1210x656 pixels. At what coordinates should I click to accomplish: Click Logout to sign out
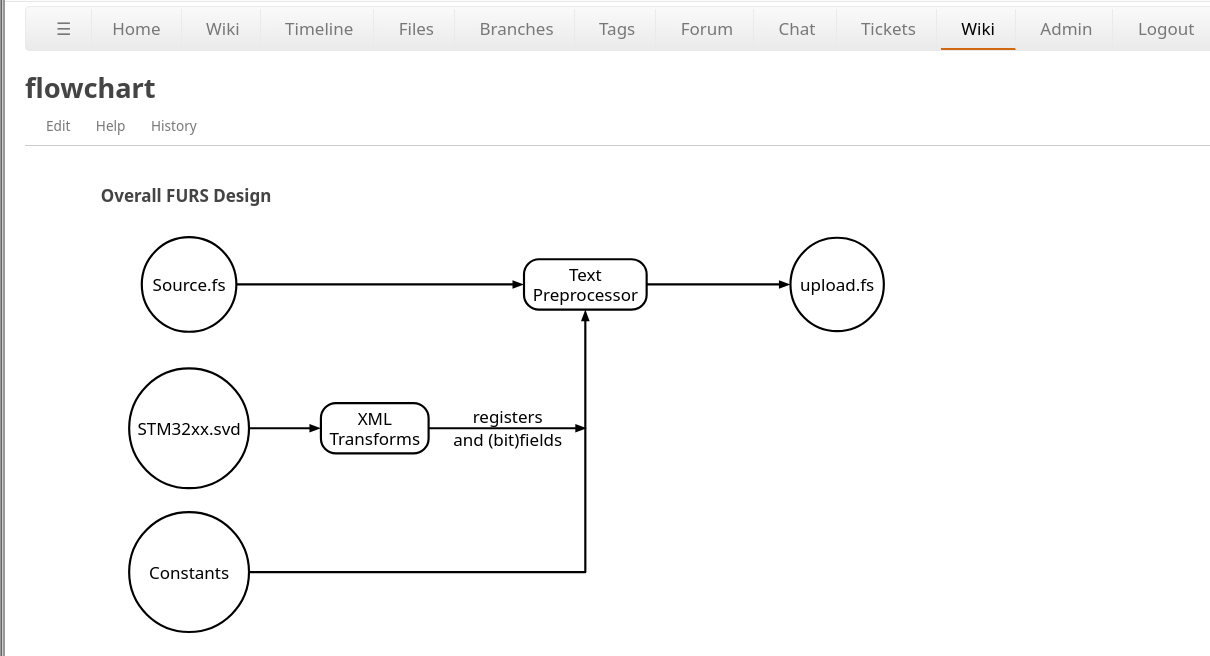(x=1166, y=29)
